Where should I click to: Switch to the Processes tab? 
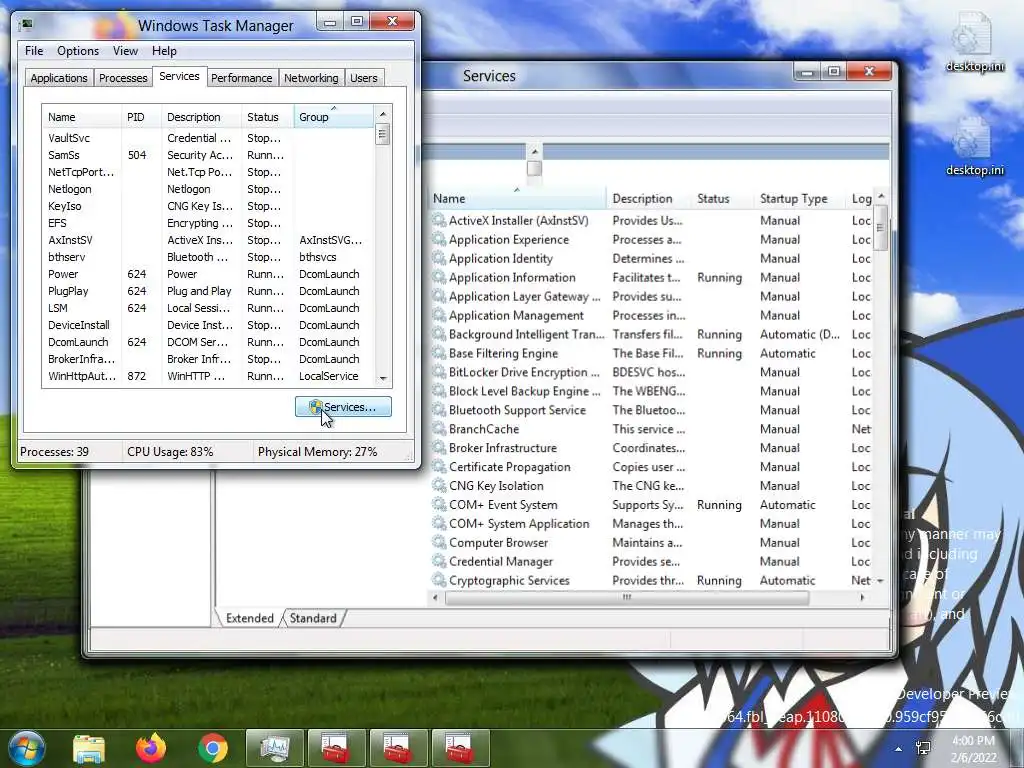(x=123, y=78)
